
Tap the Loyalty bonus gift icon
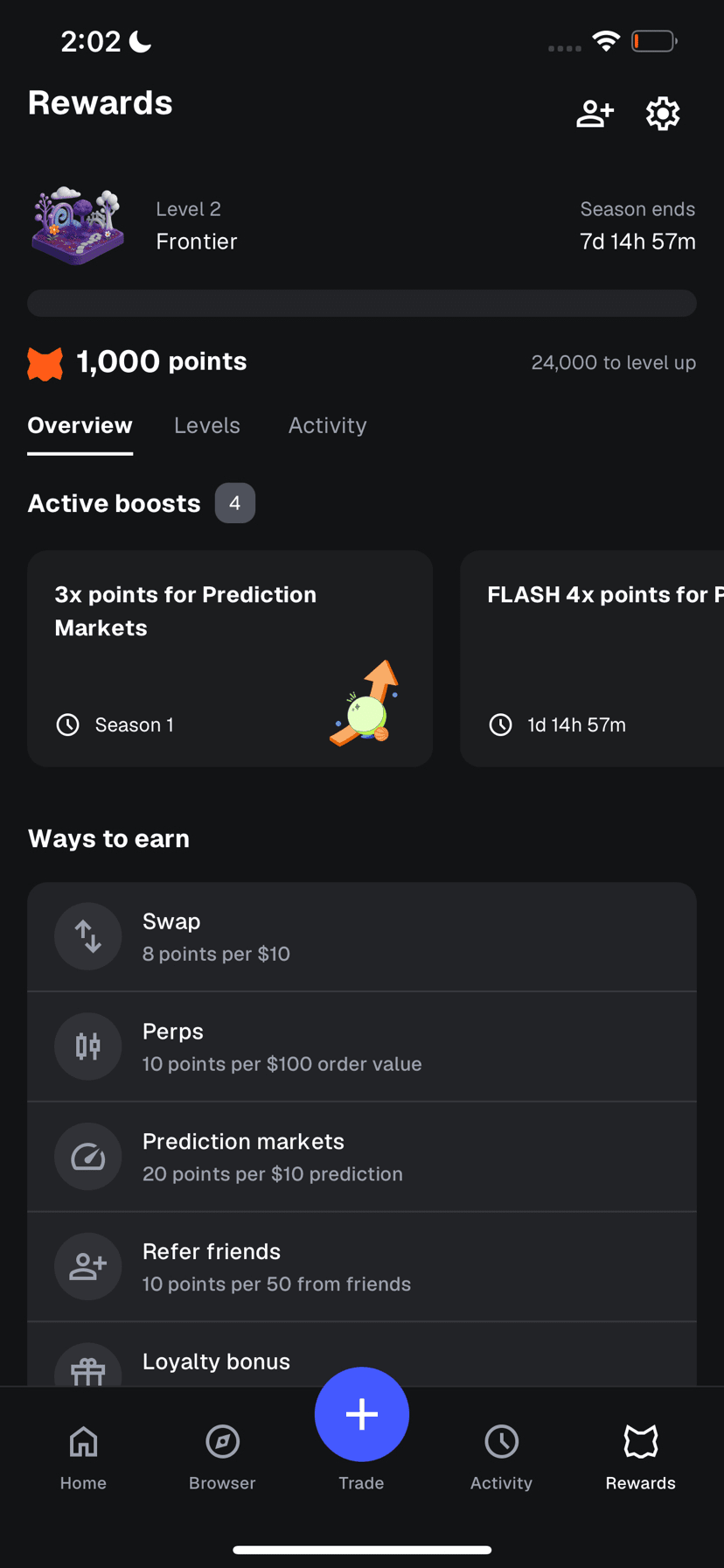[x=88, y=1368]
